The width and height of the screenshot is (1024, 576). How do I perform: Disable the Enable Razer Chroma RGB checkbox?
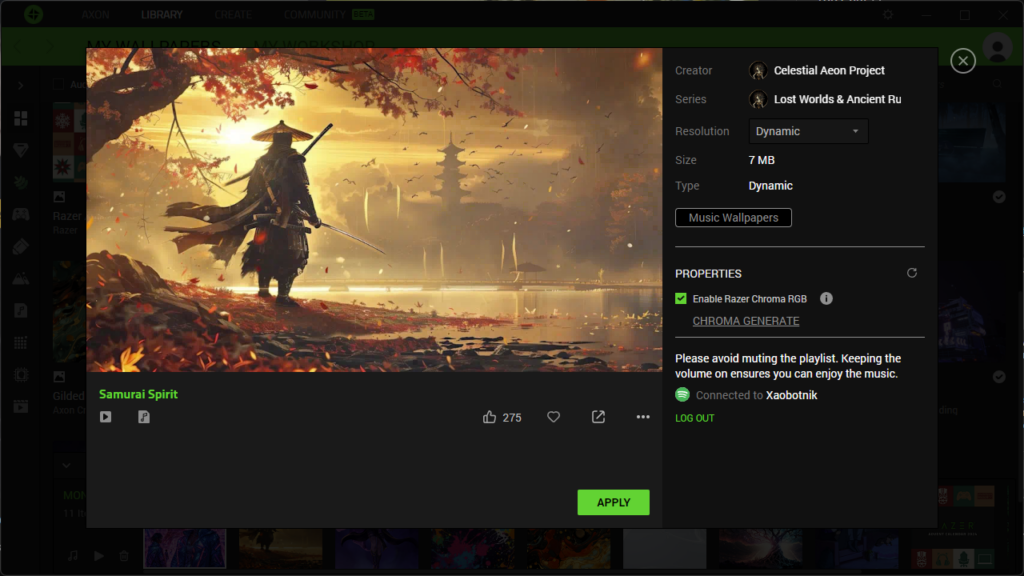[x=681, y=298]
